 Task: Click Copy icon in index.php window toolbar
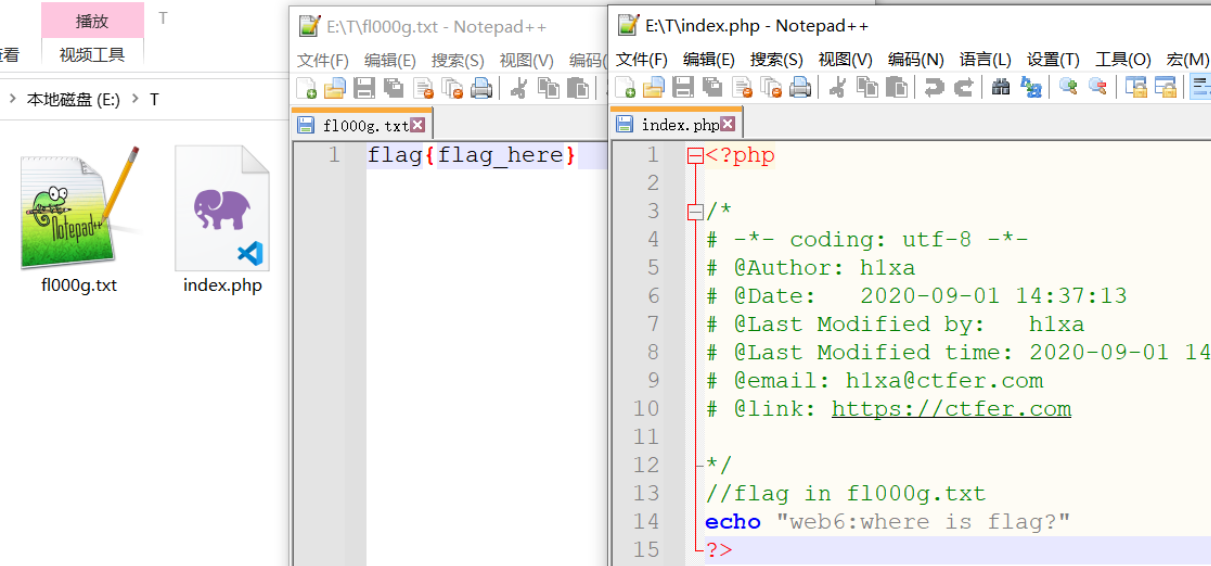(x=867, y=88)
